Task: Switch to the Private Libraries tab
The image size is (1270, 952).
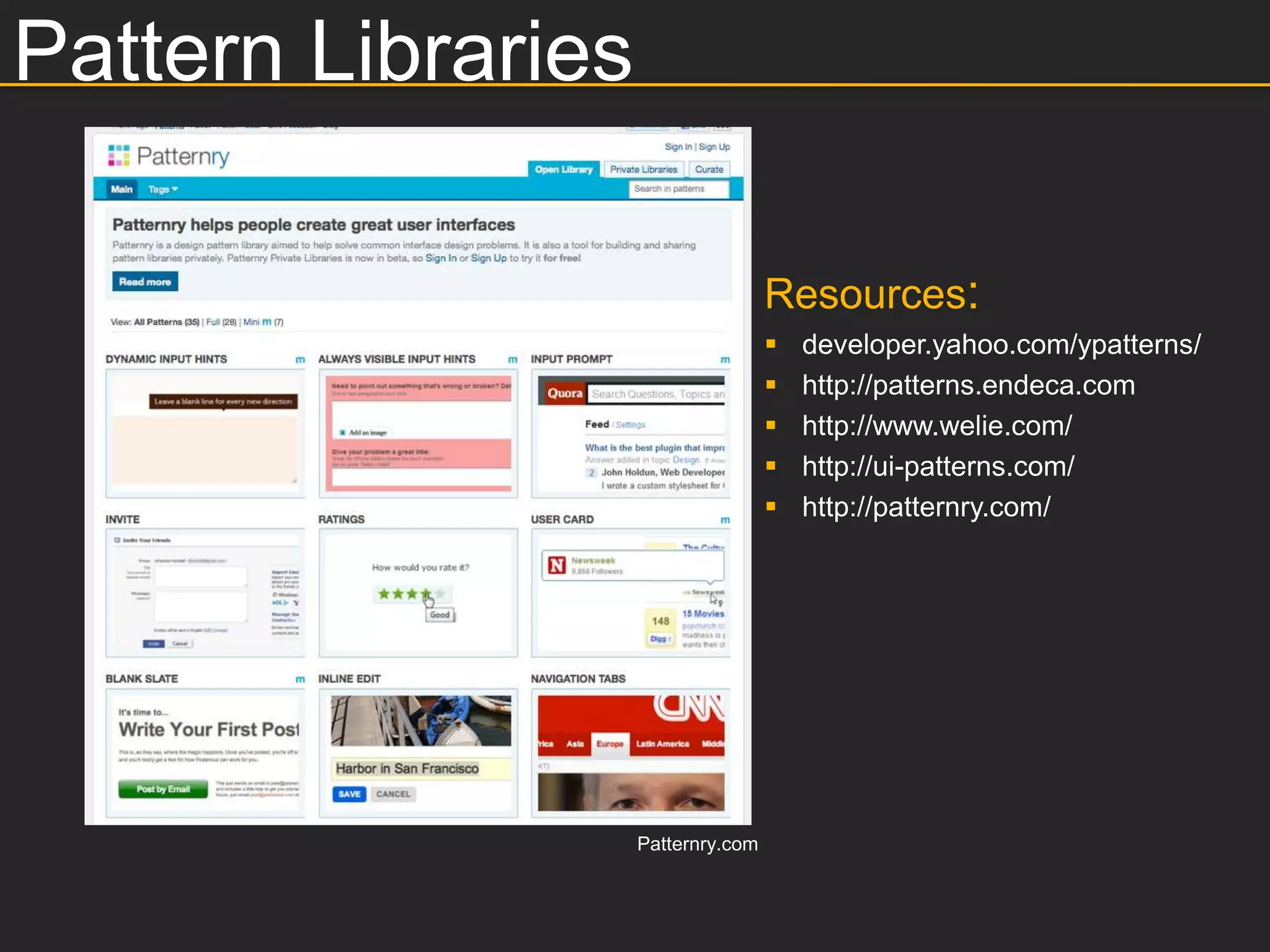Action: [644, 169]
